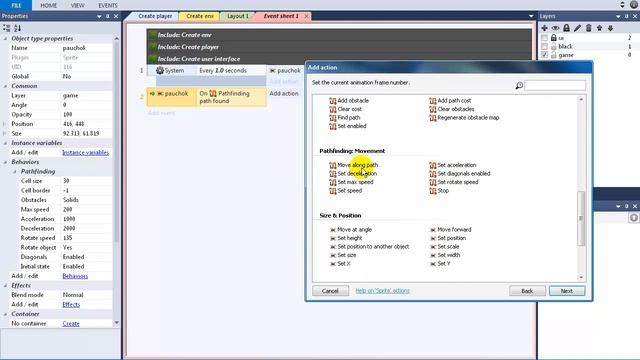Click the Next button
Image resolution: width=640 pixels, height=360 pixels.
[x=567, y=291]
